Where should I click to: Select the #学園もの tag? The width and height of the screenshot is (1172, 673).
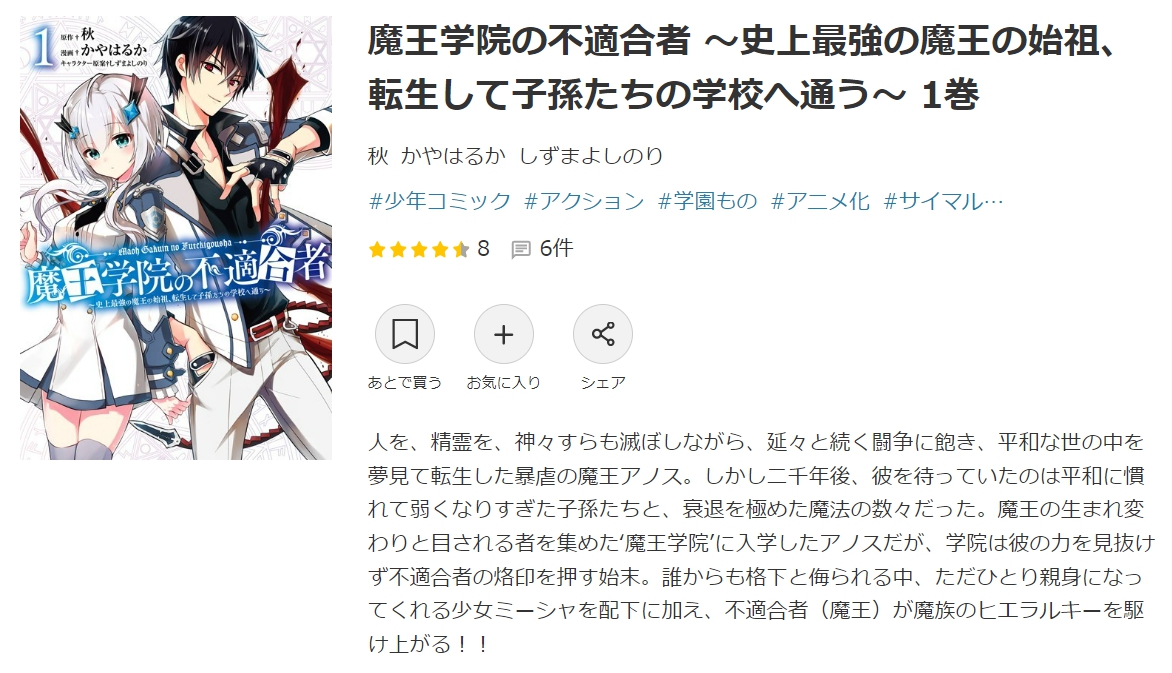[707, 201]
